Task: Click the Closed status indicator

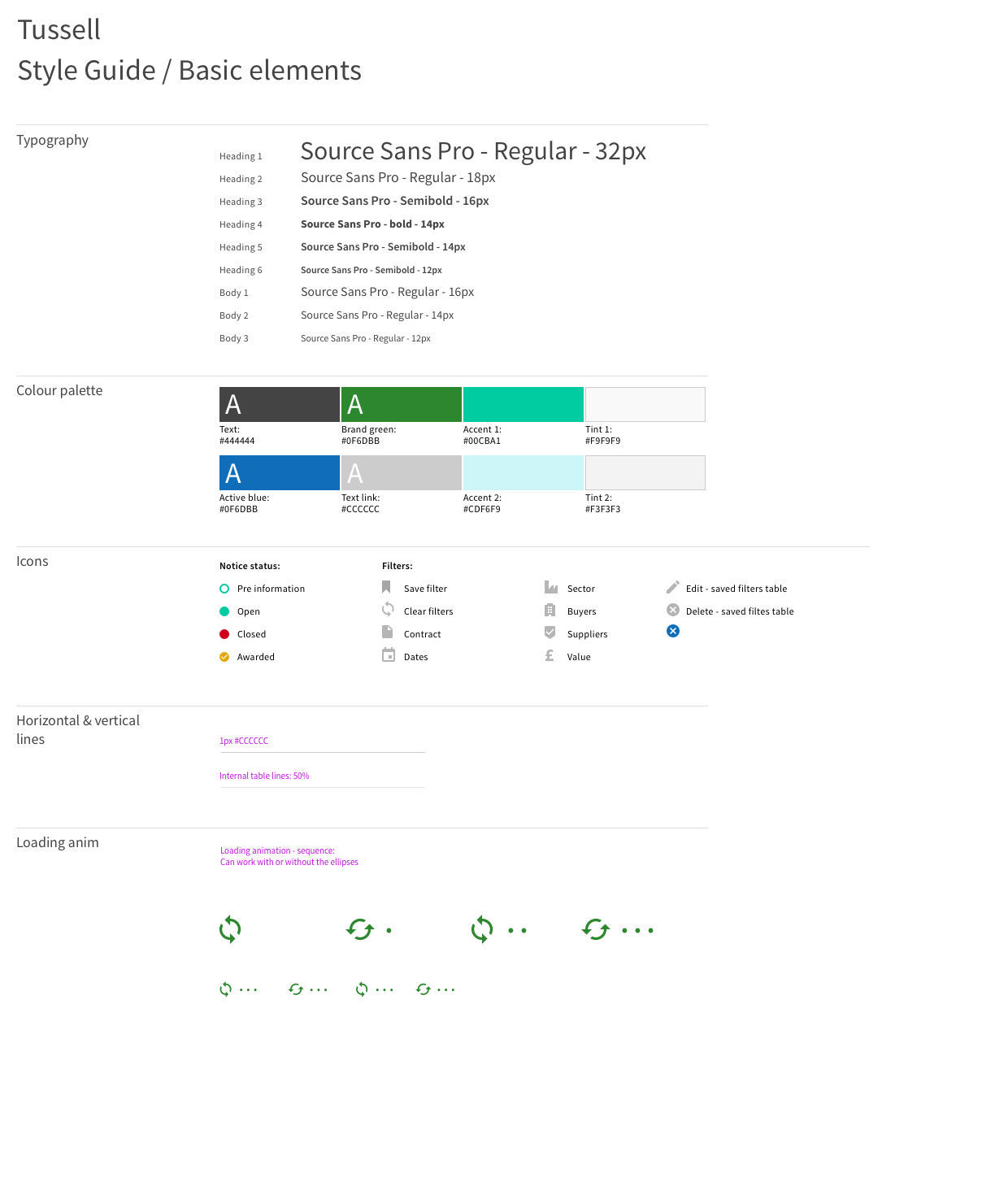Action: 224,633
